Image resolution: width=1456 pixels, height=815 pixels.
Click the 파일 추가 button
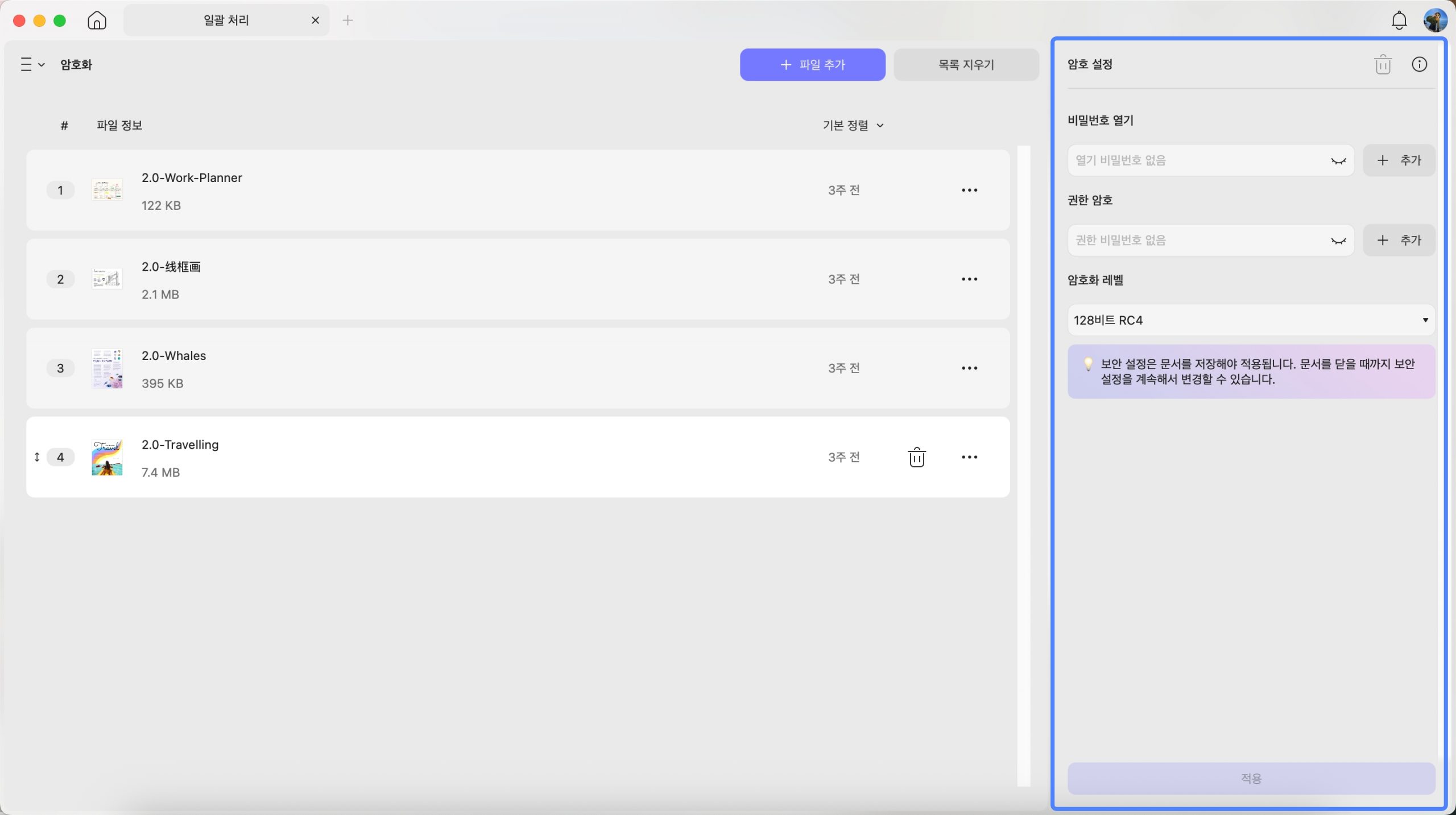812,65
